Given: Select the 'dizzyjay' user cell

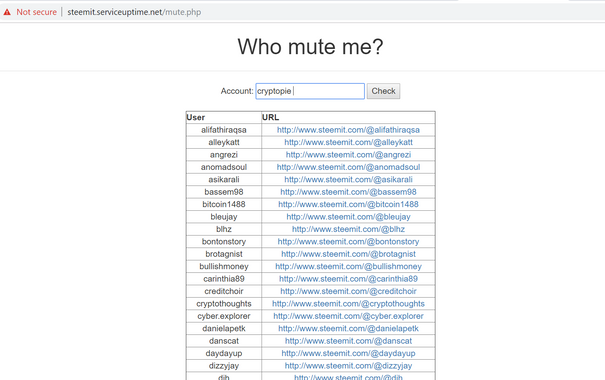Looking at the screenshot, I should pyautogui.click(x=224, y=365).
